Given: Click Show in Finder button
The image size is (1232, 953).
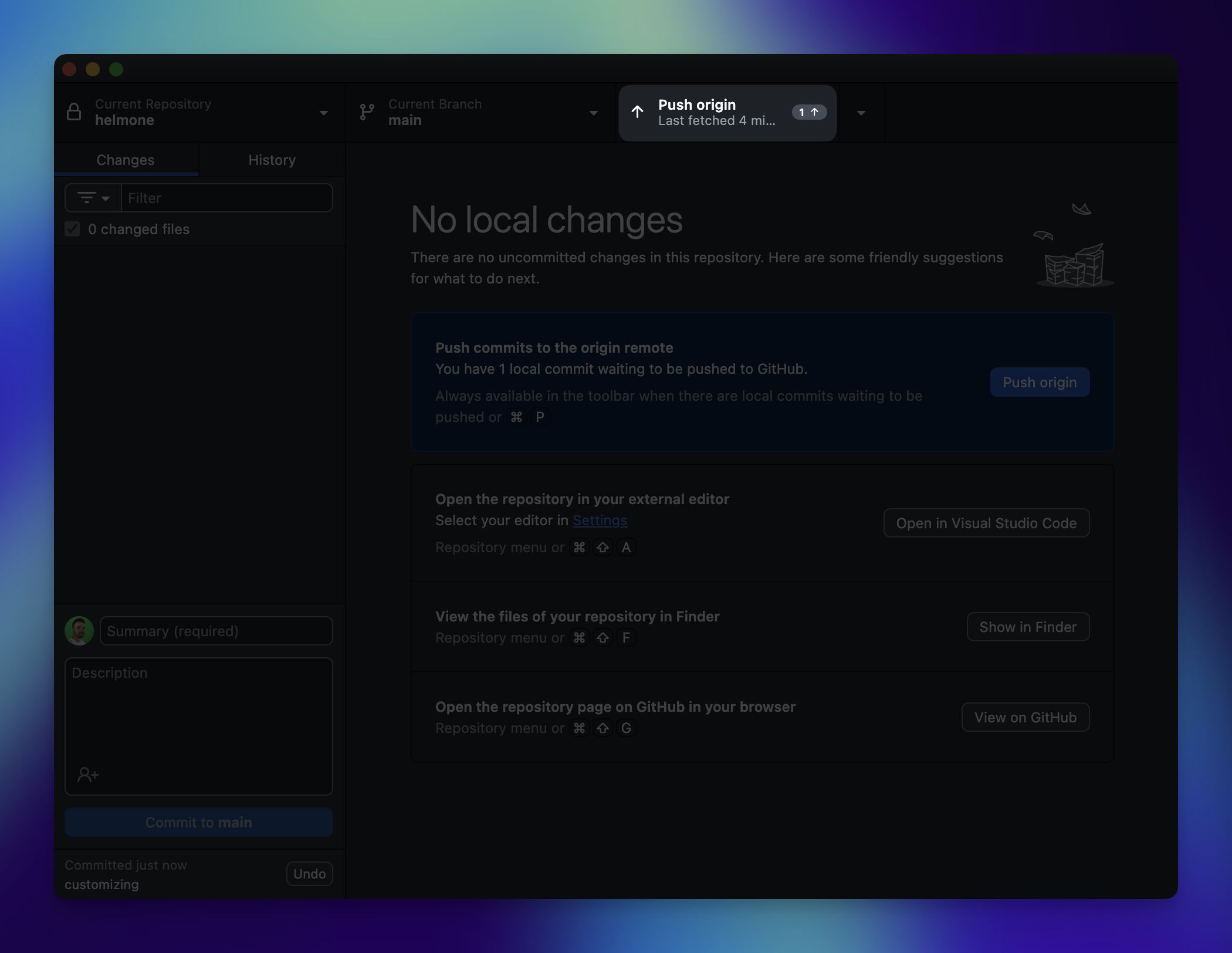Looking at the screenshot, I should [1028, 627].
